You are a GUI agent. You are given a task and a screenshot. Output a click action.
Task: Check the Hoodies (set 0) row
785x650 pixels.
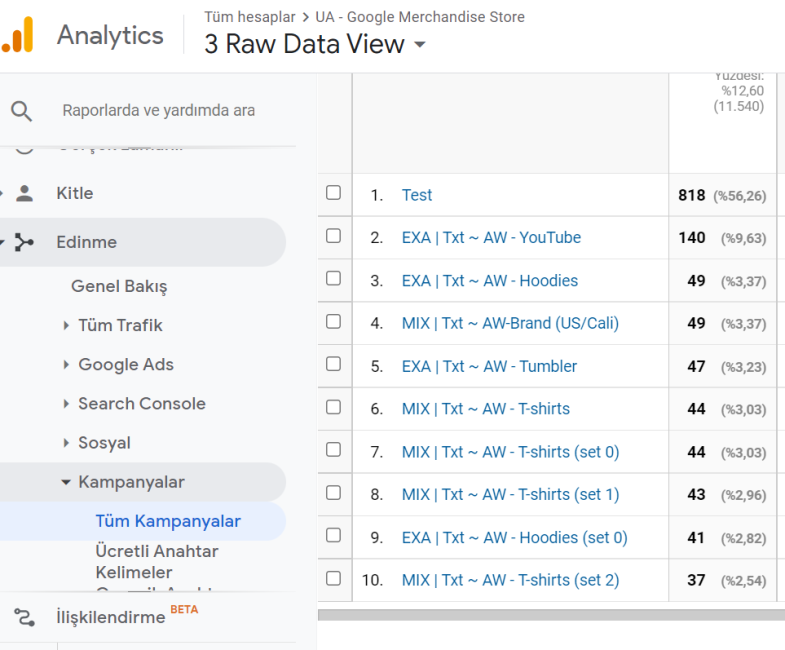[333, 535]
